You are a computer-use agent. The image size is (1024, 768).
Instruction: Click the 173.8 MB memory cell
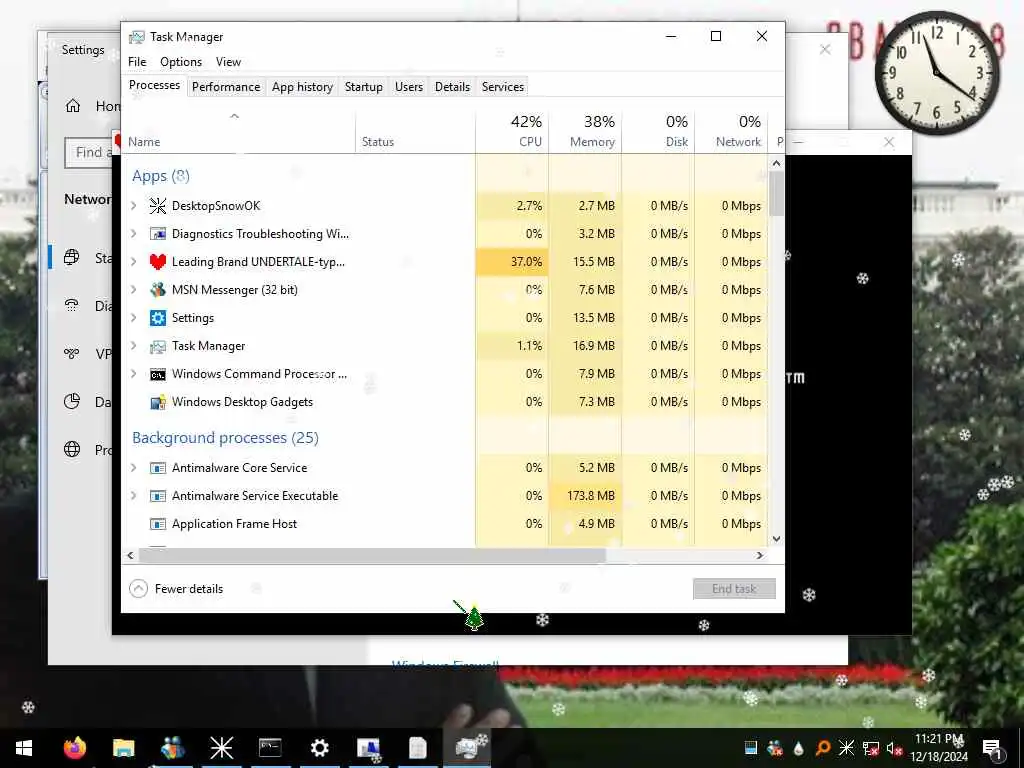586,496
